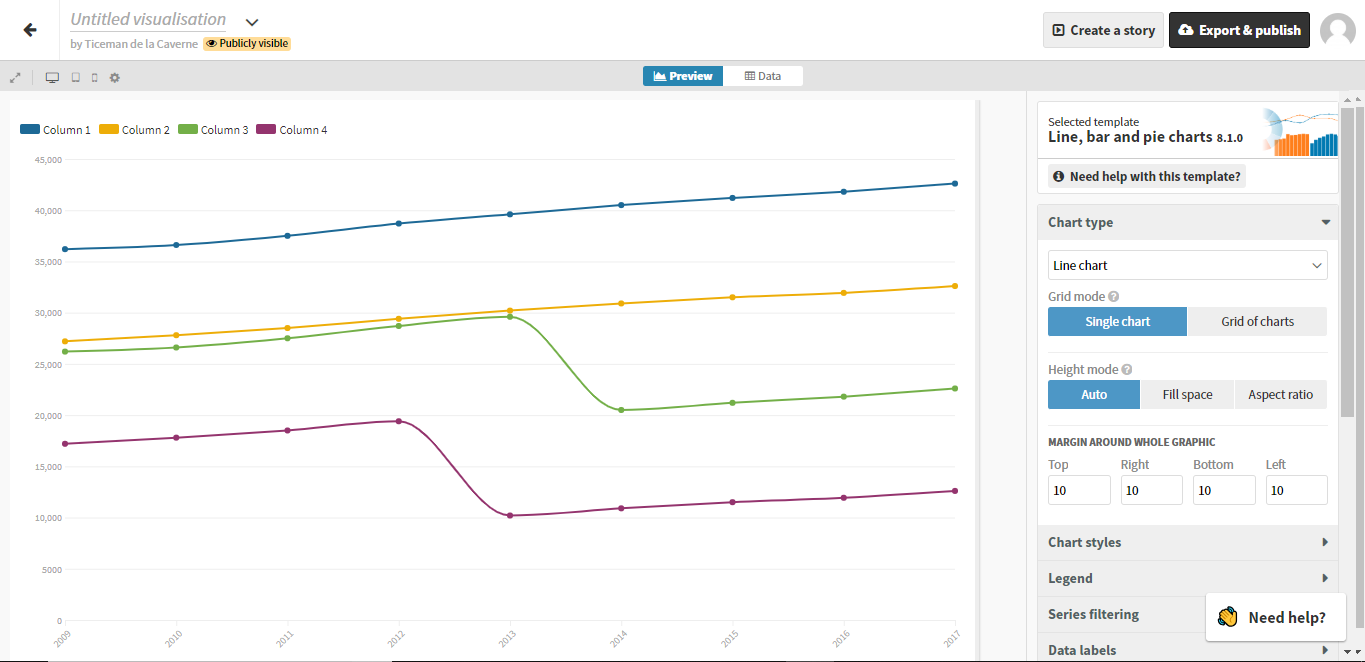Select Single chart grid mode
1365x662 pixels.
1117,322
